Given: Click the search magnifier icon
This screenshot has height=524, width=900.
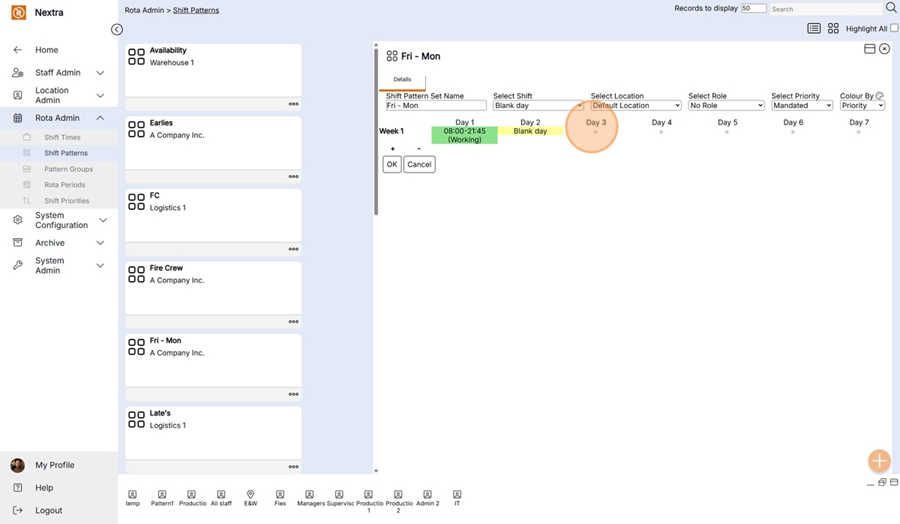Looking at the screenshot, I should pyautogui.click(x=891, y=8).
